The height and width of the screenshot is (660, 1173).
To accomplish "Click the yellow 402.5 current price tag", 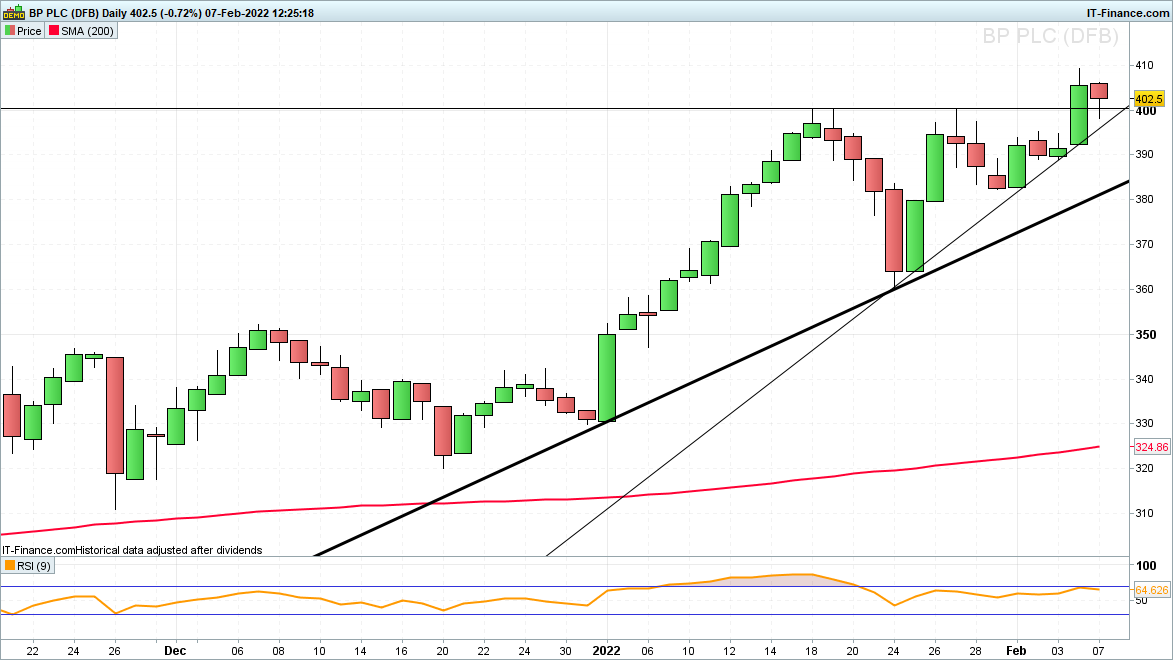I will point(1149,99).
